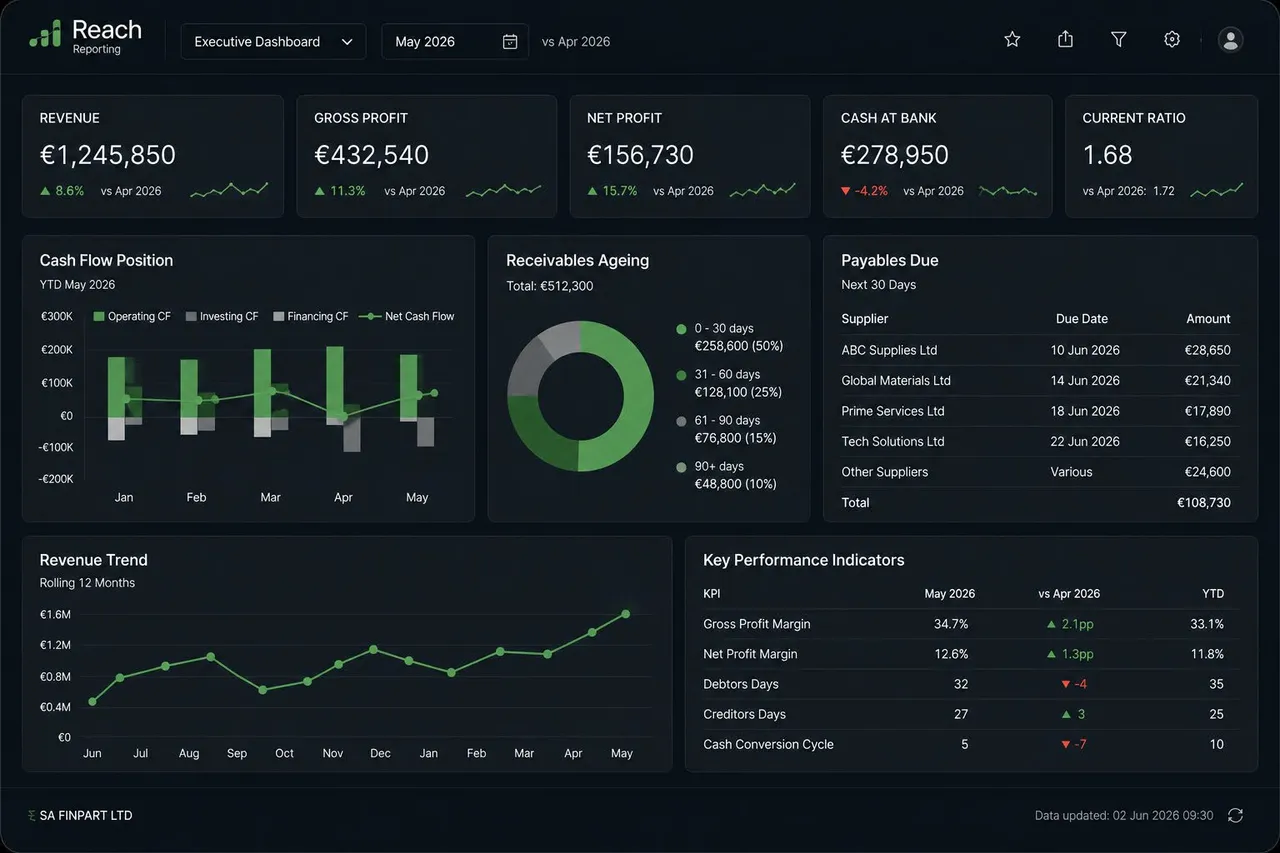1280x853 pixels.
Task: Click the May point on Revenue Trend
Action: coord(626,614)
